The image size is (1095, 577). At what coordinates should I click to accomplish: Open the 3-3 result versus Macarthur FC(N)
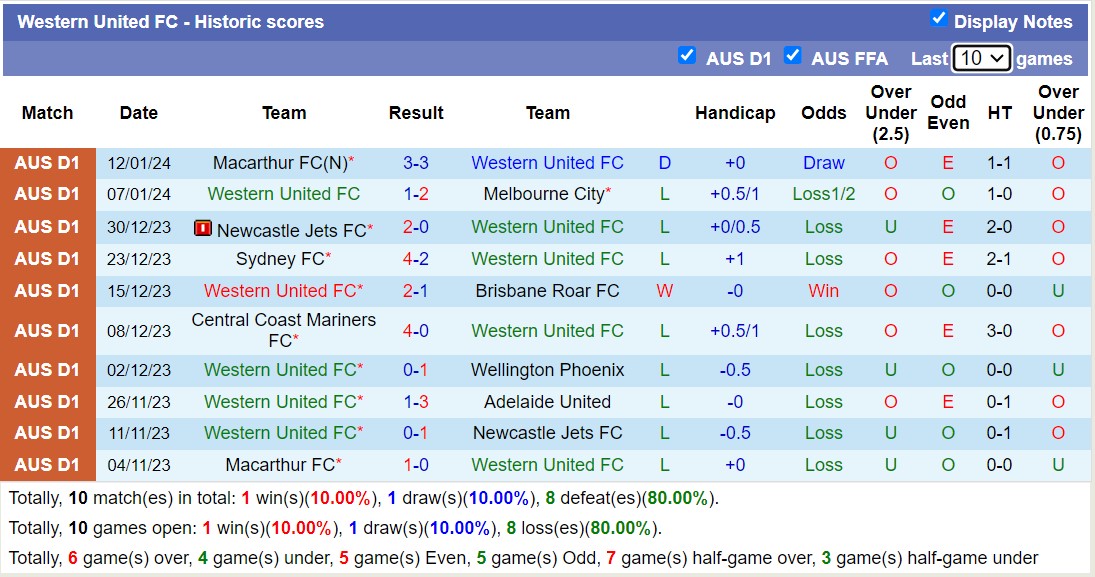(416, 163)
